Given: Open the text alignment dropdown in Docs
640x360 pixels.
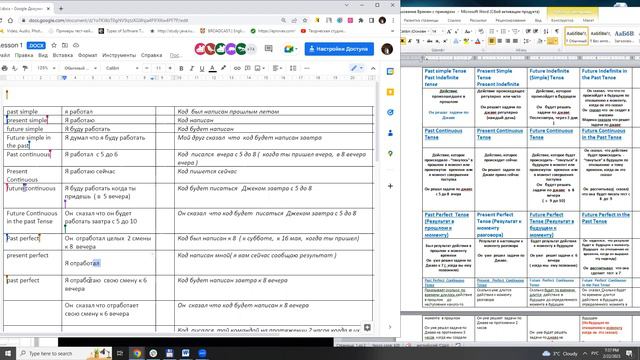Looking at the screenshot, I should tap(277, 68).
